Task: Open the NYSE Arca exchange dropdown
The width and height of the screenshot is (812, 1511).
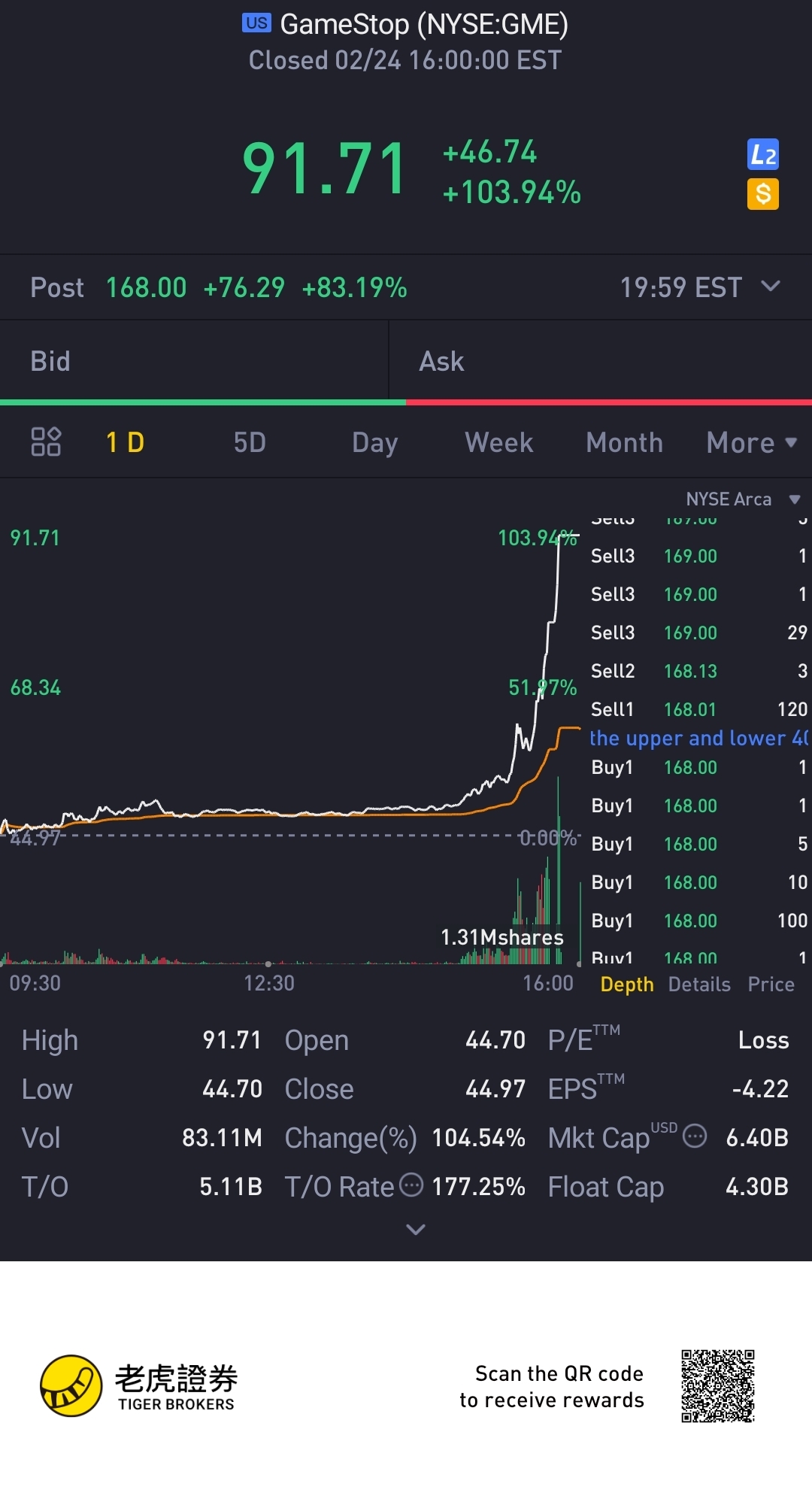Action: [x=743, y=499]
